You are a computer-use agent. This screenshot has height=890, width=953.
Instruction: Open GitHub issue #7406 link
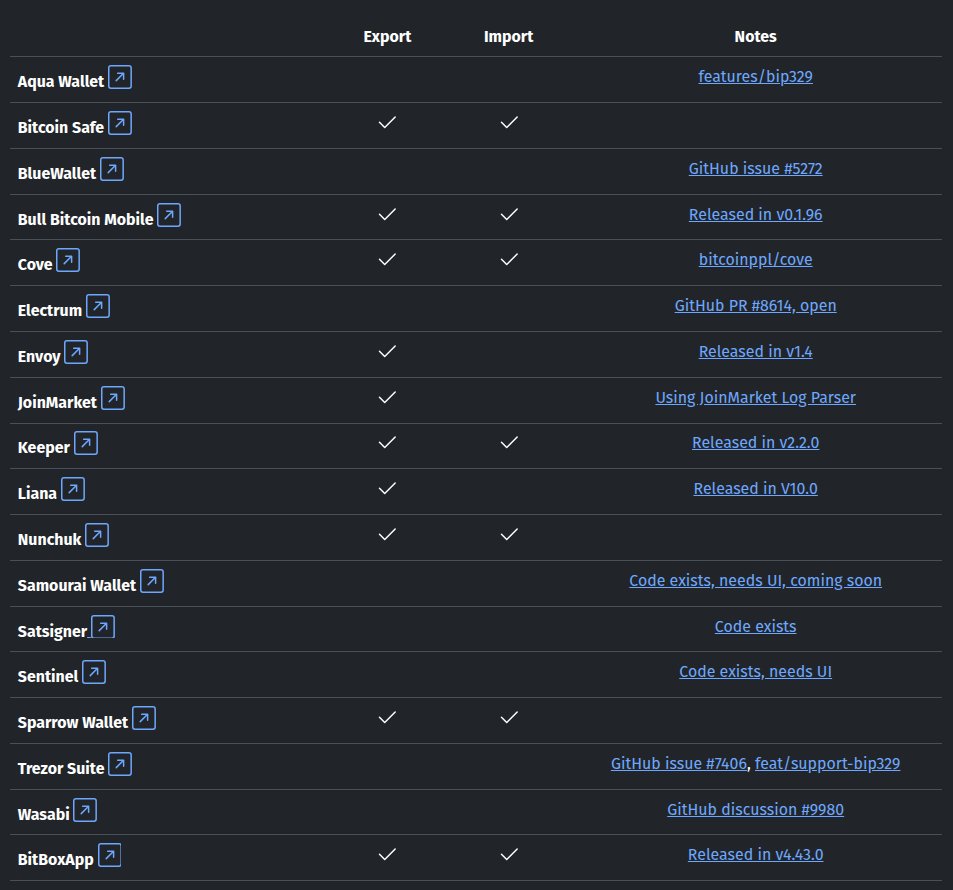click(x=678, y=764)
